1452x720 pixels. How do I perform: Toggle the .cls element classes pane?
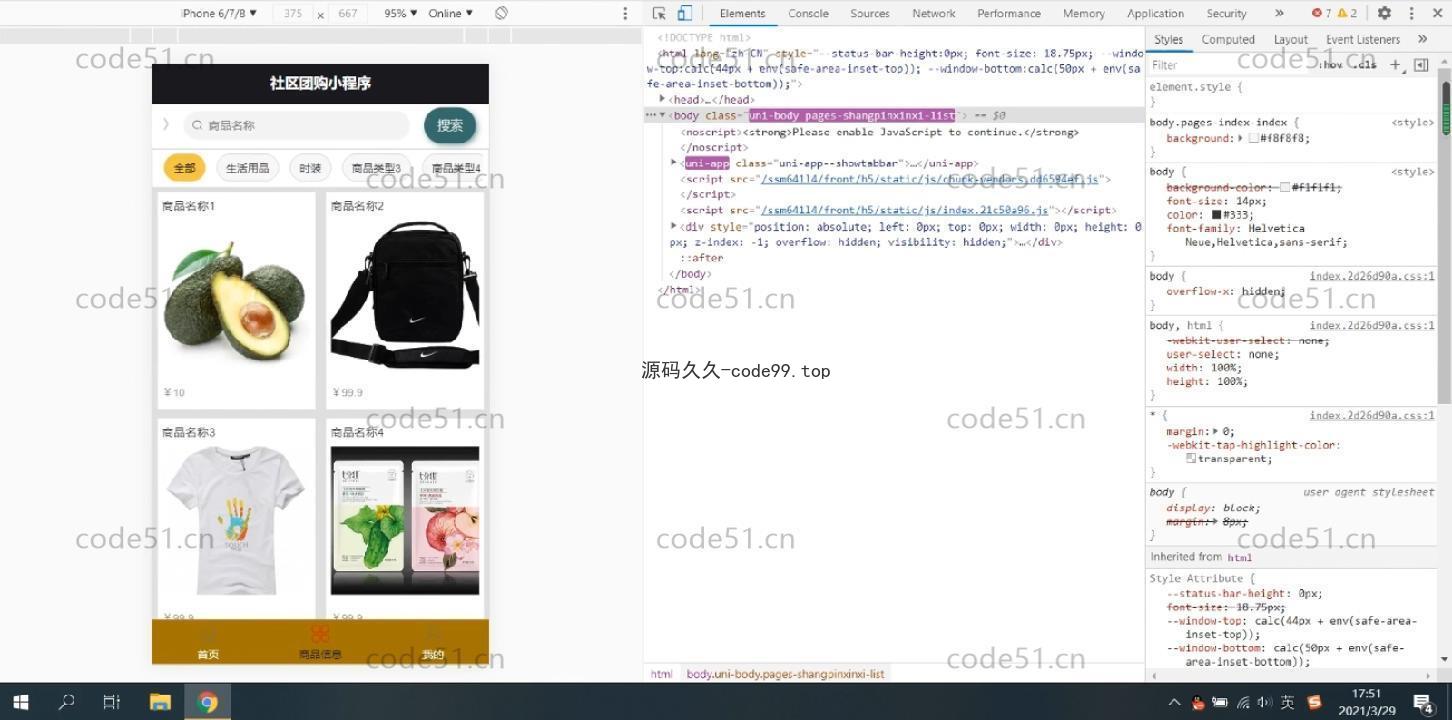point(1365,65)
